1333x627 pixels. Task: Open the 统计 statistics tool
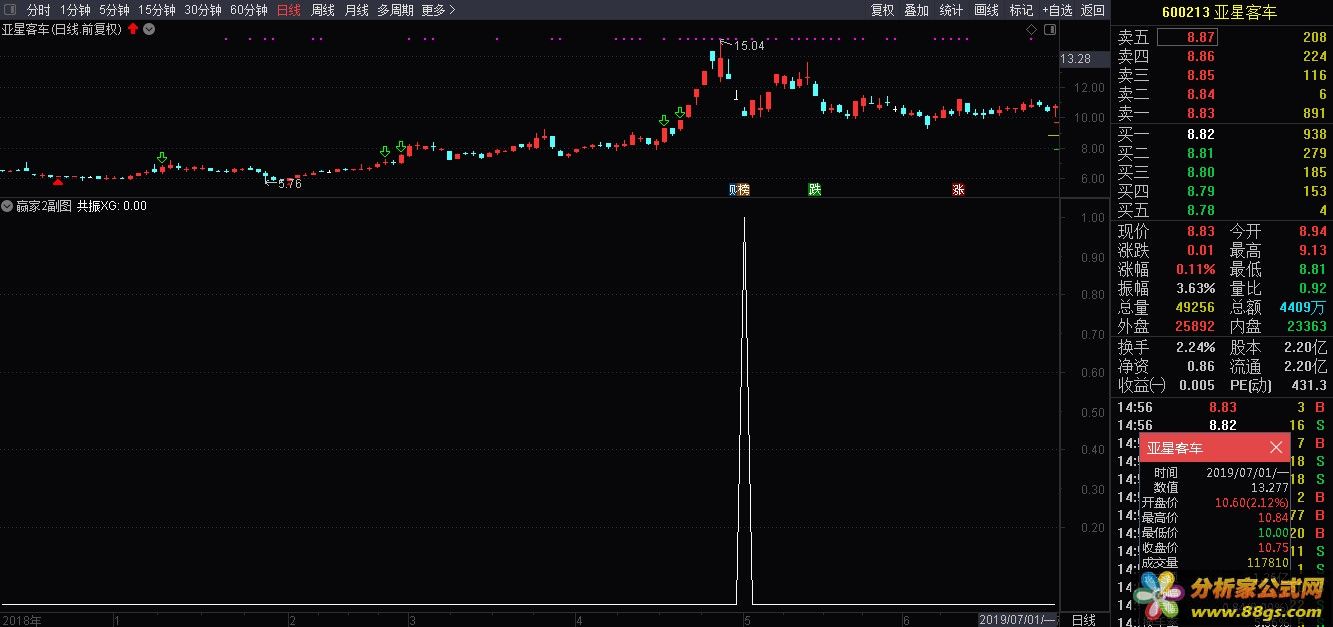951,10
